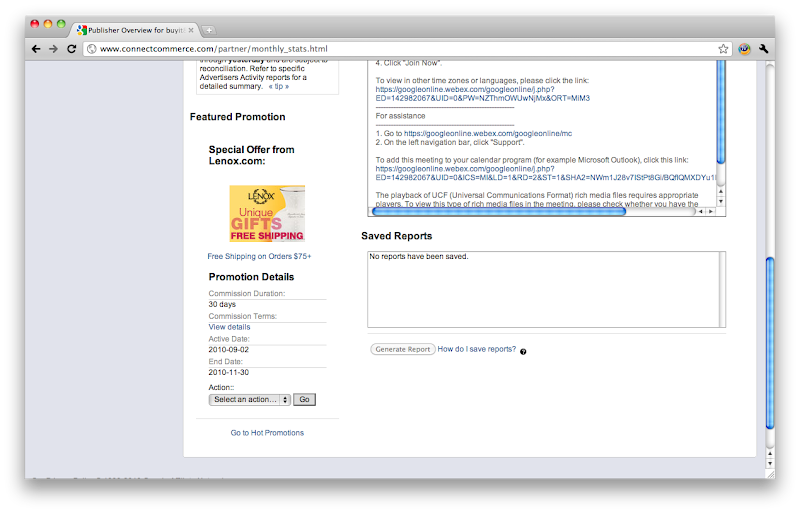Image resolution: width=800 pixels, height=513 pixels.
Task: Click the browser Forward arrow
Action: 54,49
